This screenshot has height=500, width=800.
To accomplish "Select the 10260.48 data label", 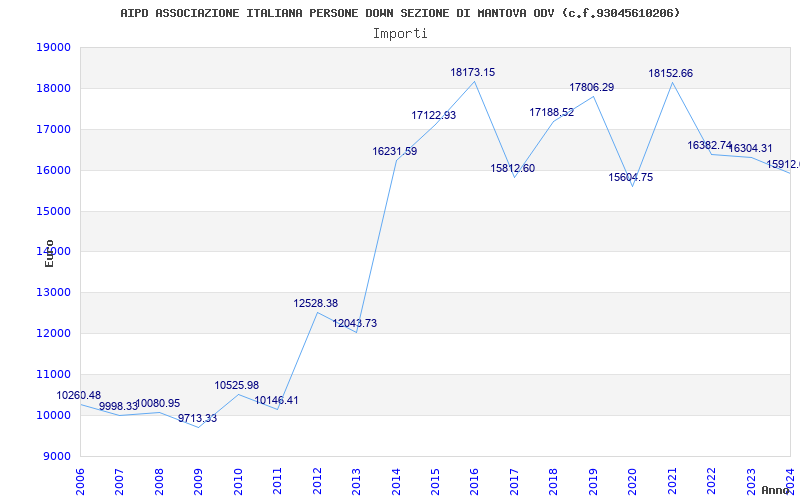I will (x=79, y=395).
